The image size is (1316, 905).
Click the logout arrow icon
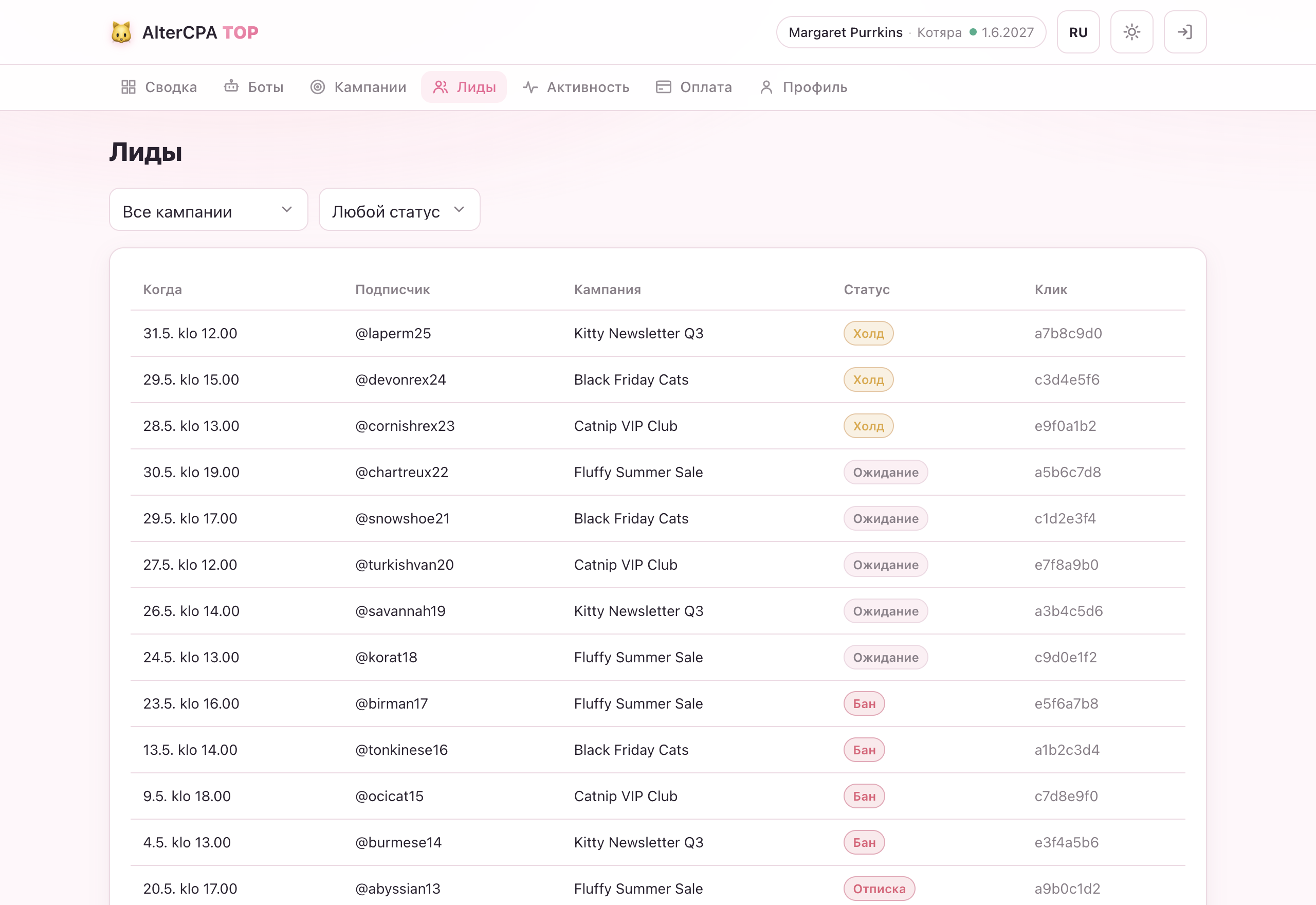click(1184, 32)
